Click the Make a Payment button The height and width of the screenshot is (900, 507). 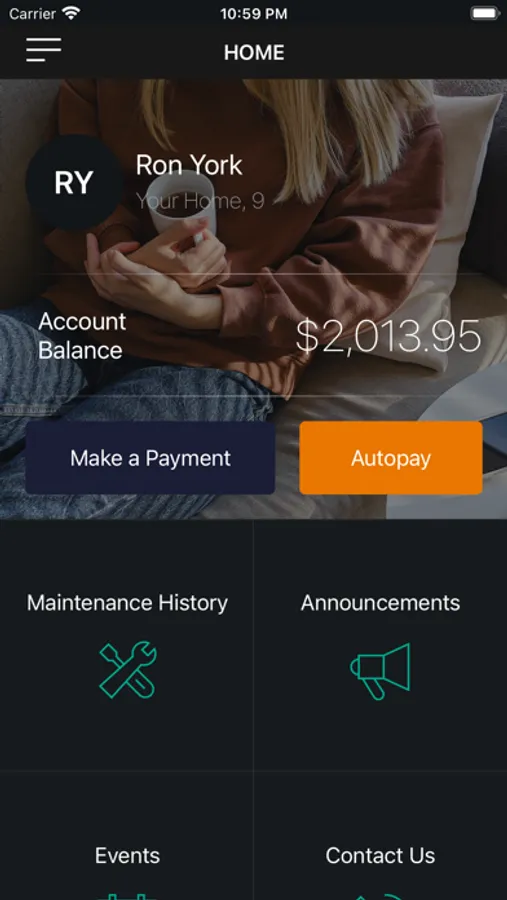[150, 458]
